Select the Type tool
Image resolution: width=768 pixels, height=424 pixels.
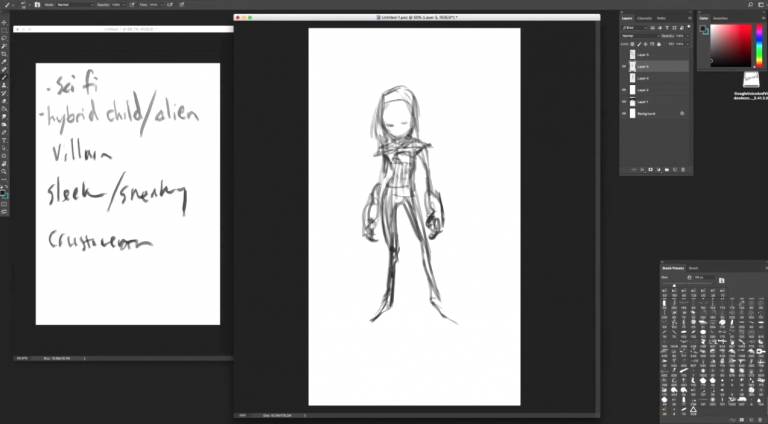[x=5, y=140]
